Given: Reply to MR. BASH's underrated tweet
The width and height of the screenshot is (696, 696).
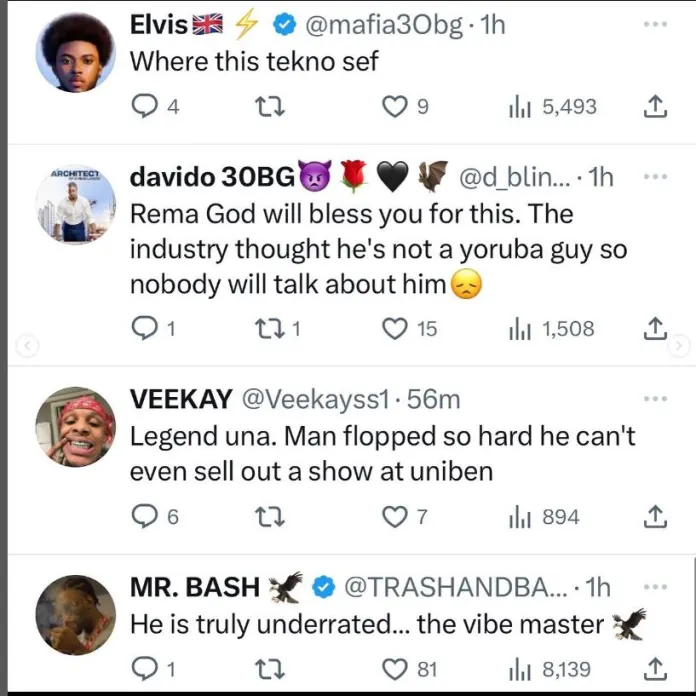Looking at the screenshot, I should (x=145, y=668).
